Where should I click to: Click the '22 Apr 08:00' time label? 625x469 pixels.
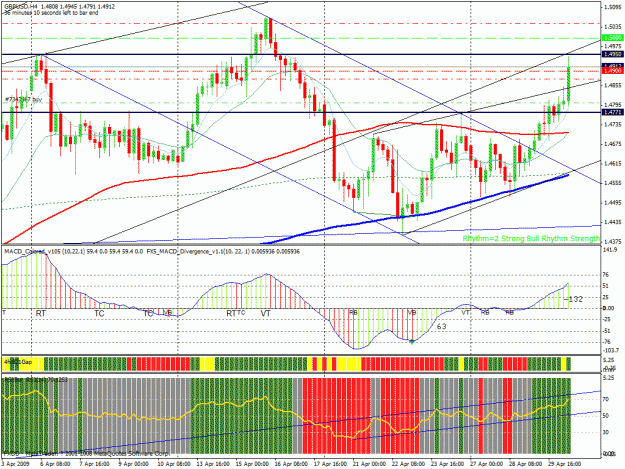408,464
